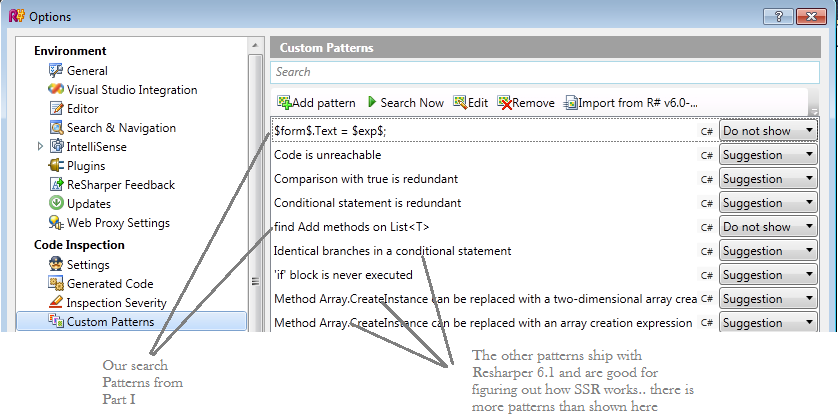Click the Remove button label
This screenshot has width=838, height=420.
[534, 103]
